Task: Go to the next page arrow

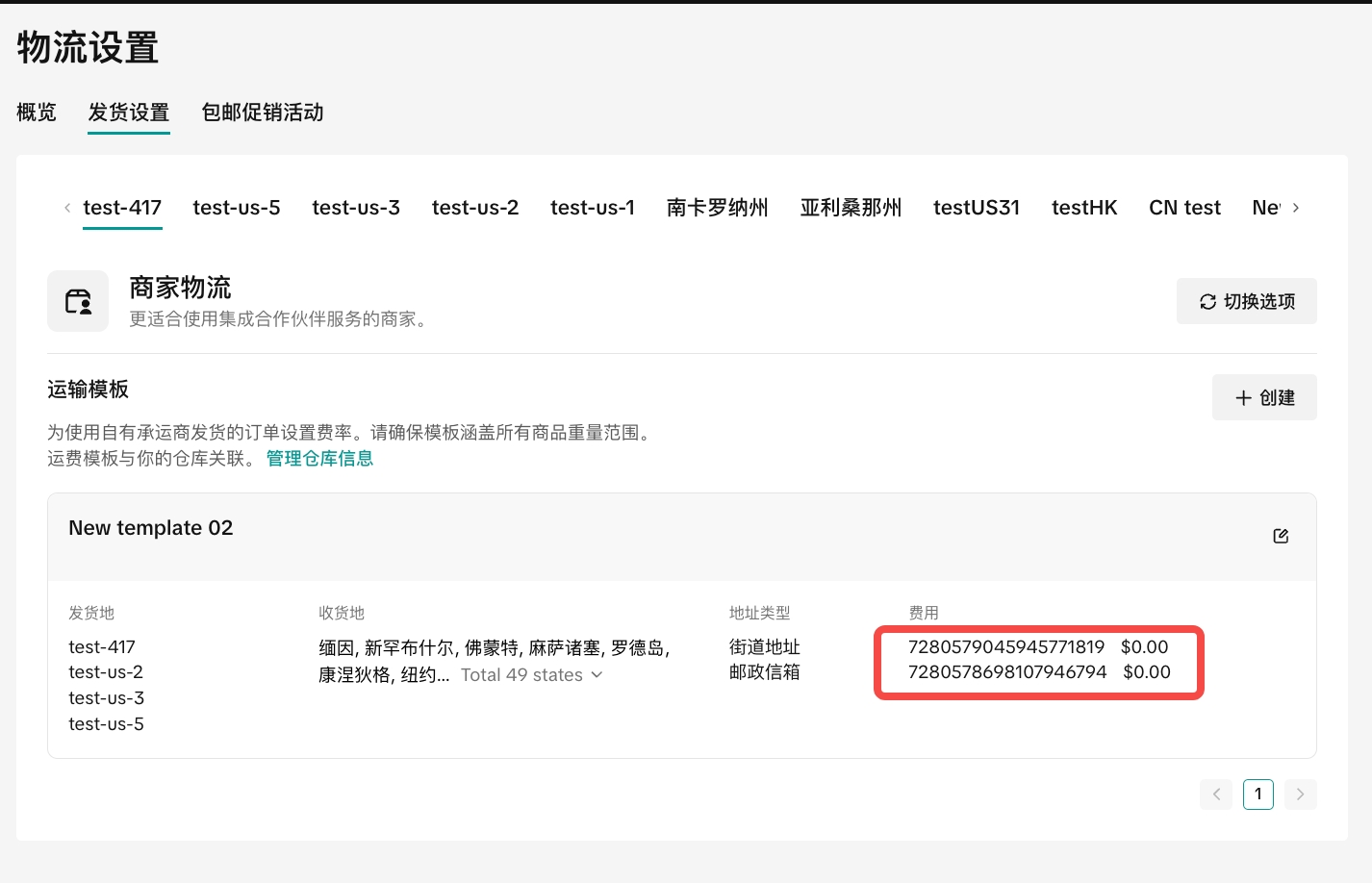Action: pyautogui.click(x=1300, y=795)
